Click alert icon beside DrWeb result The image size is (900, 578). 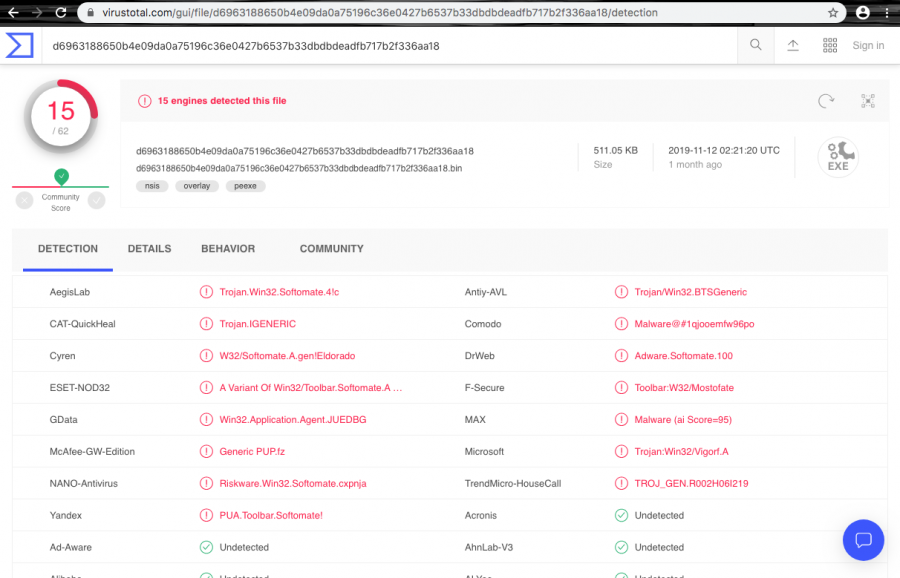click(x=621, y=356)
